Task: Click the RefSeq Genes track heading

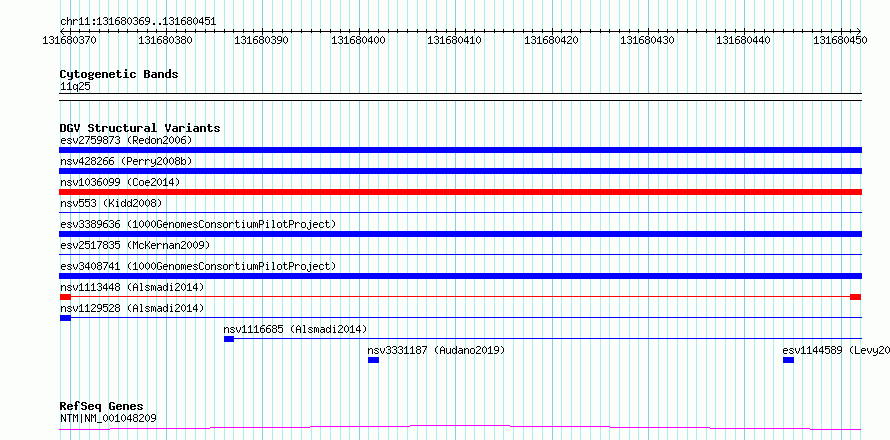Action: (101, 407)
